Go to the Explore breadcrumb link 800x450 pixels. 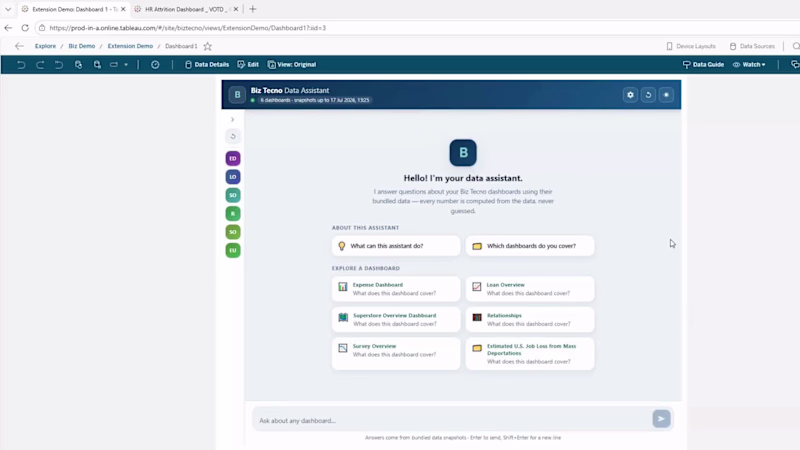[x=45, y=46]
